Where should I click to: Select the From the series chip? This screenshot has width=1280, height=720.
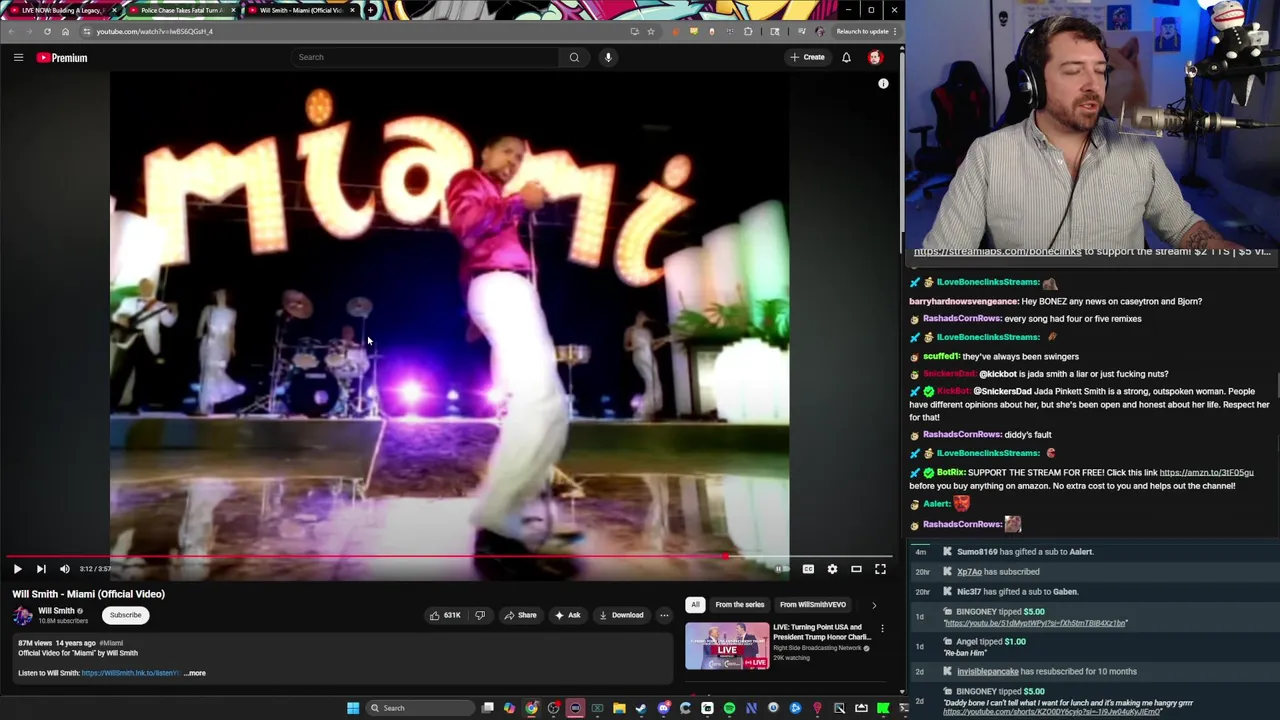740,604
